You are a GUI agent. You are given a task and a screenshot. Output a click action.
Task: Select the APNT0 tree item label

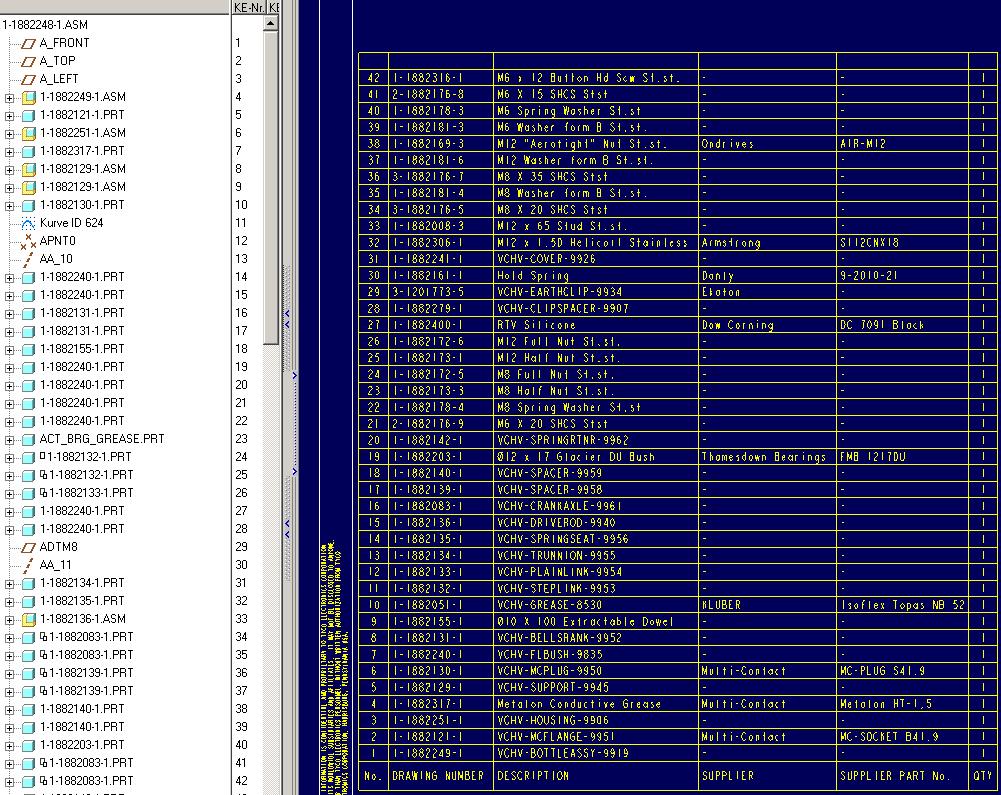[x=57, y=241]
